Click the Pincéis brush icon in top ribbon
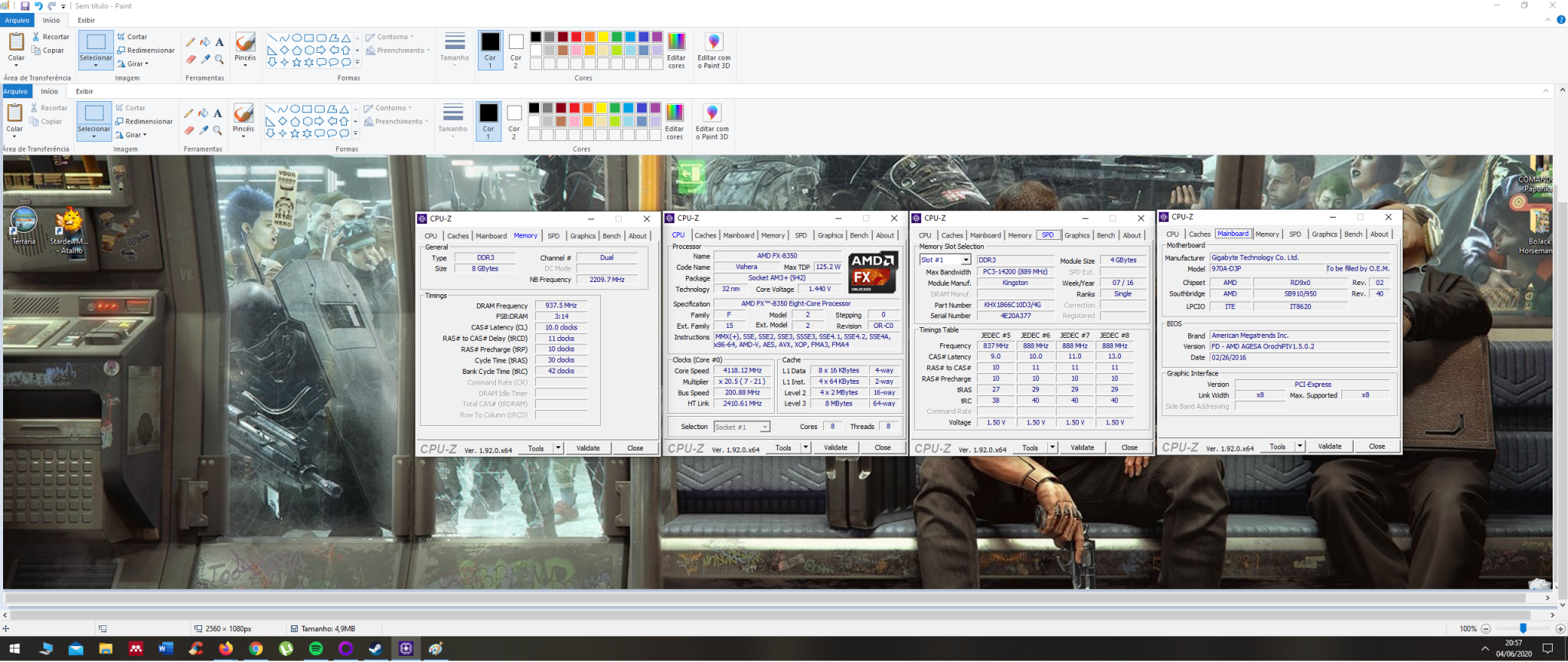The width and height of the screenshot is (1568, 662). pyautogui.click(x=245, y=42)
